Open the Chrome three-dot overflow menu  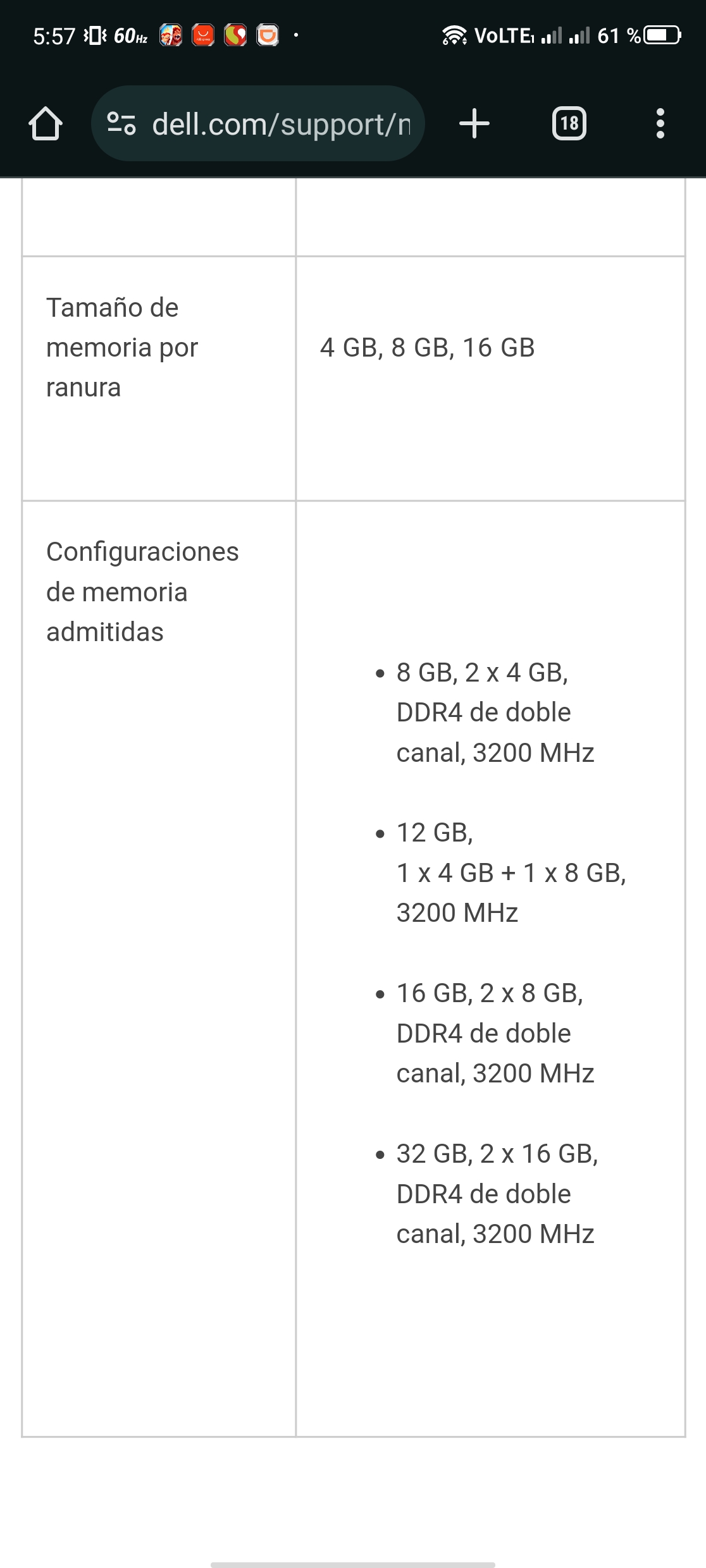pos(660,124)
